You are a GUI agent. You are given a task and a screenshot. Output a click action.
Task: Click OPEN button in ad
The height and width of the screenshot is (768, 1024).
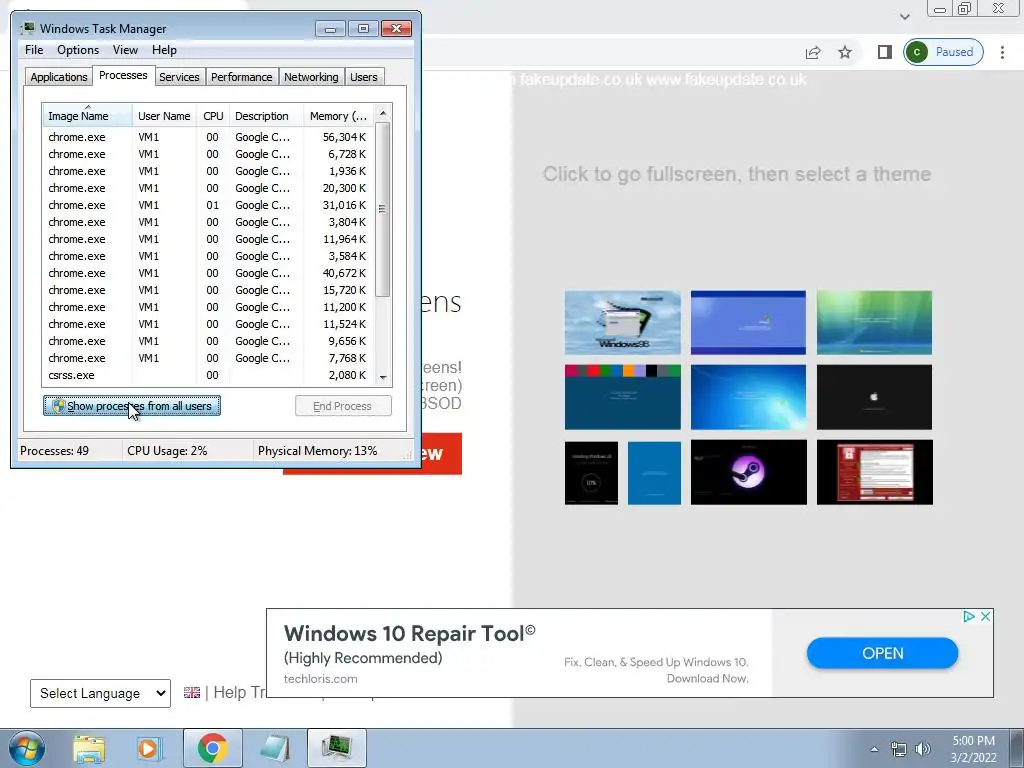tap(882, 653)
